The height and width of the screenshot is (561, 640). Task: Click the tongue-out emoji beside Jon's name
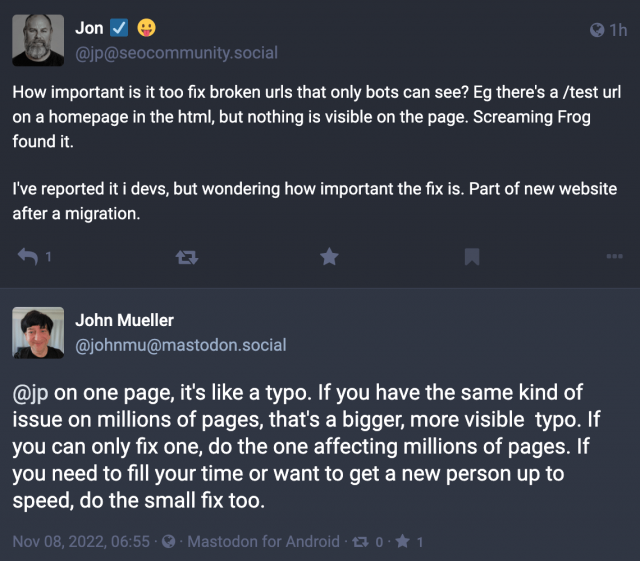[x=146, y=29]
